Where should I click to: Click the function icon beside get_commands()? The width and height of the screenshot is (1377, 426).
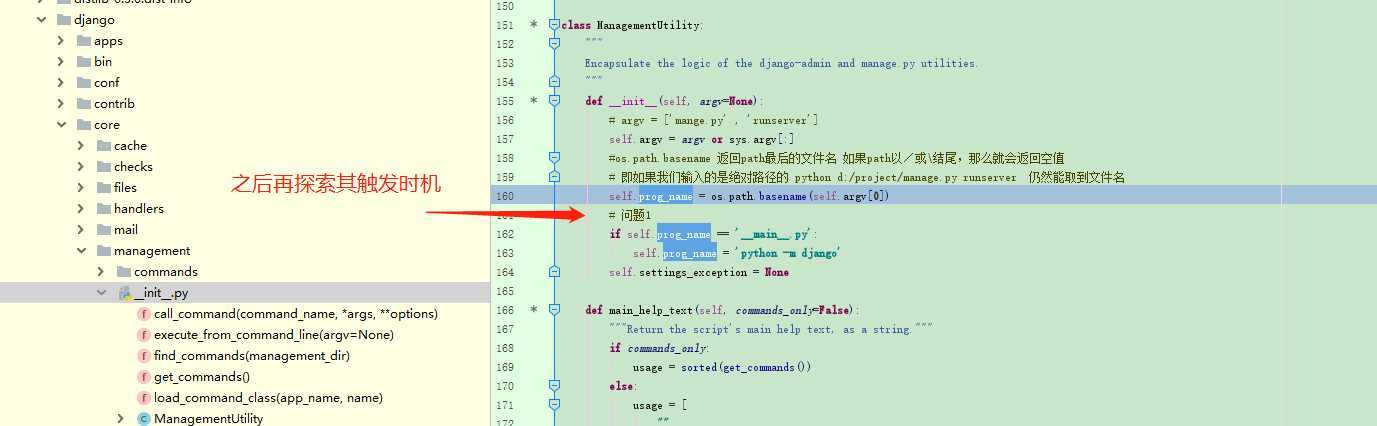(x=143, y=376)
